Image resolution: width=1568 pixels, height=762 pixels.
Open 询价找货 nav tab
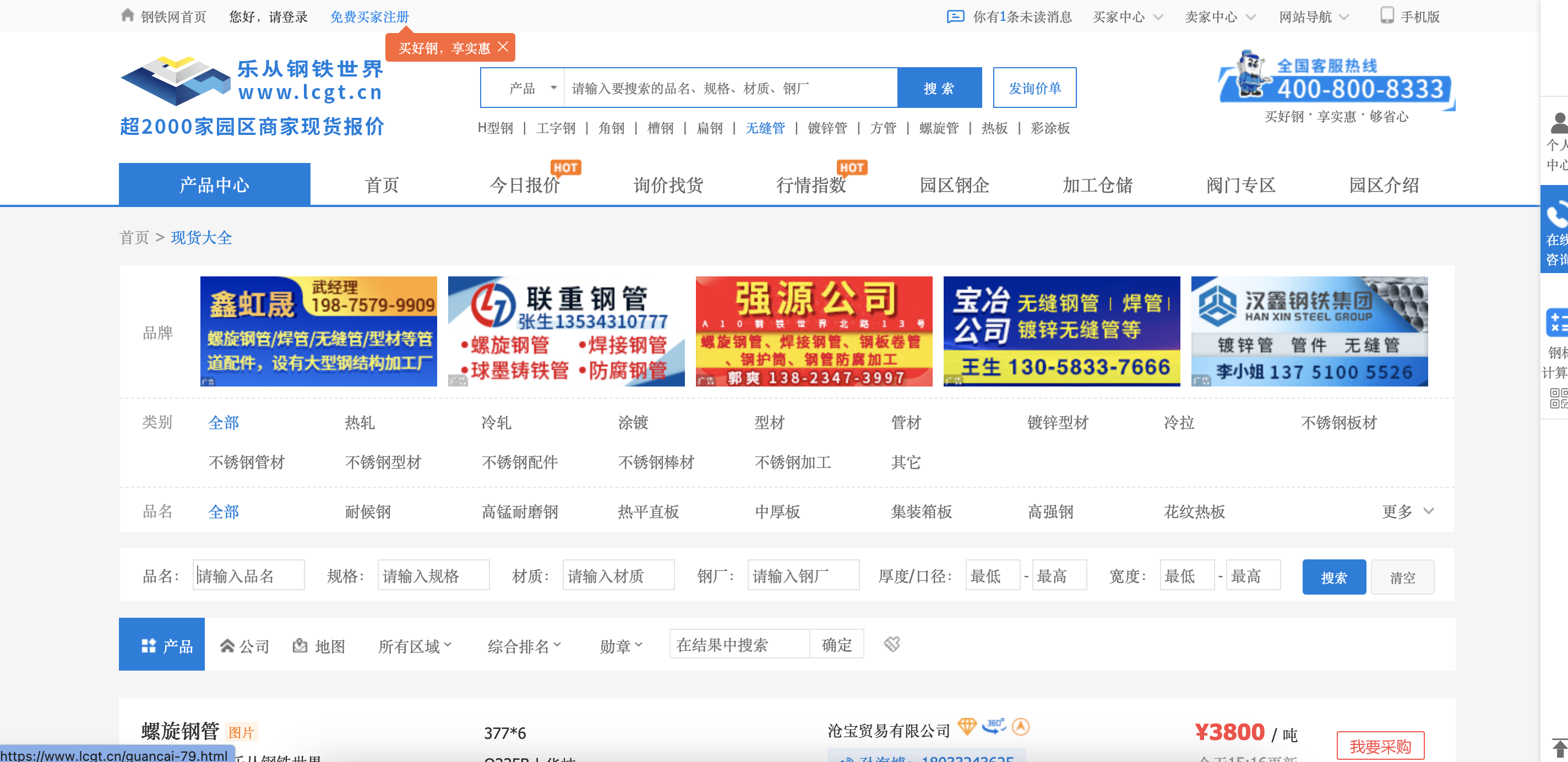[668, 185]
